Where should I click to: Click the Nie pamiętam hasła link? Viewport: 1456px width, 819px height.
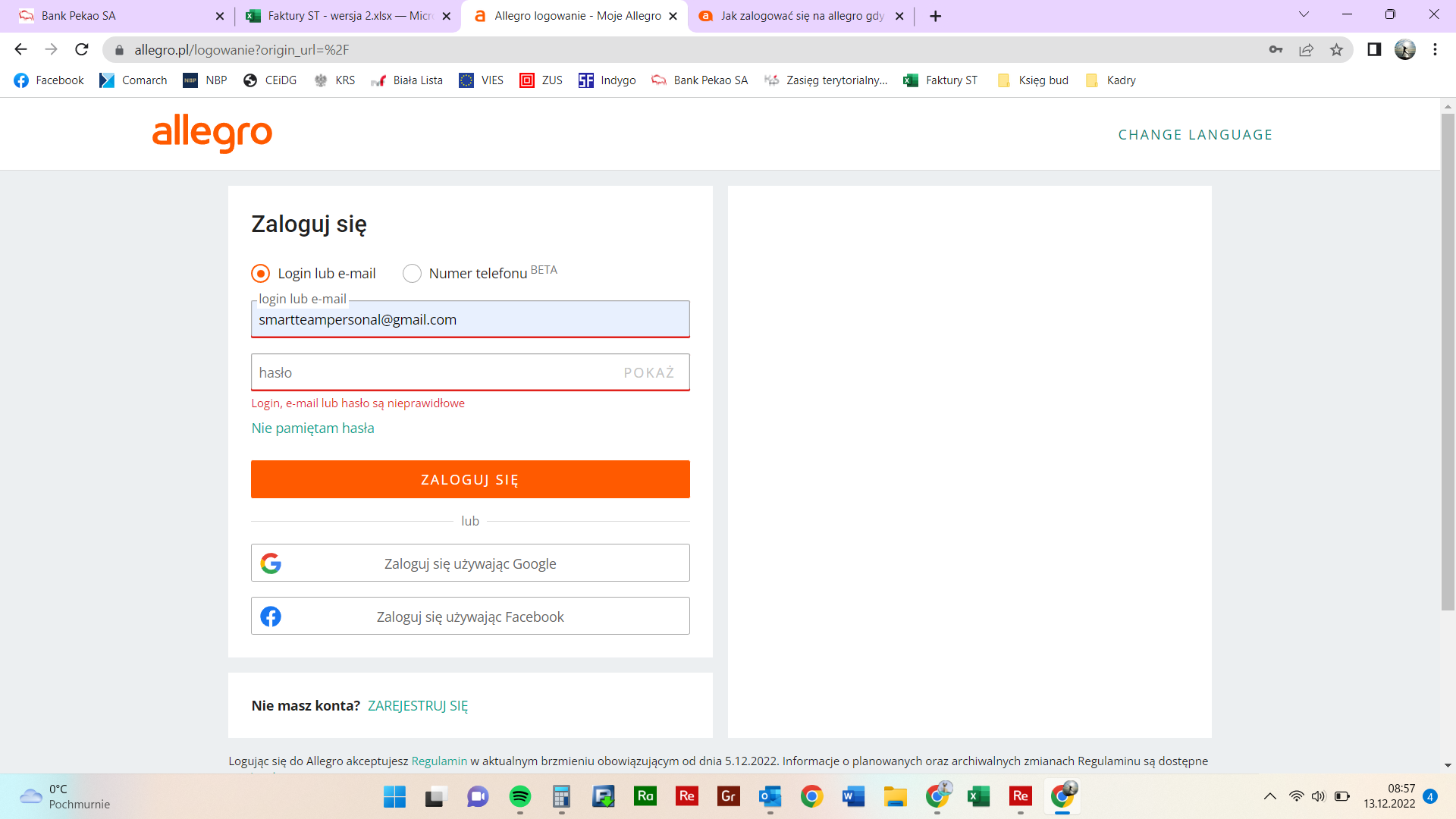(312, 428)
